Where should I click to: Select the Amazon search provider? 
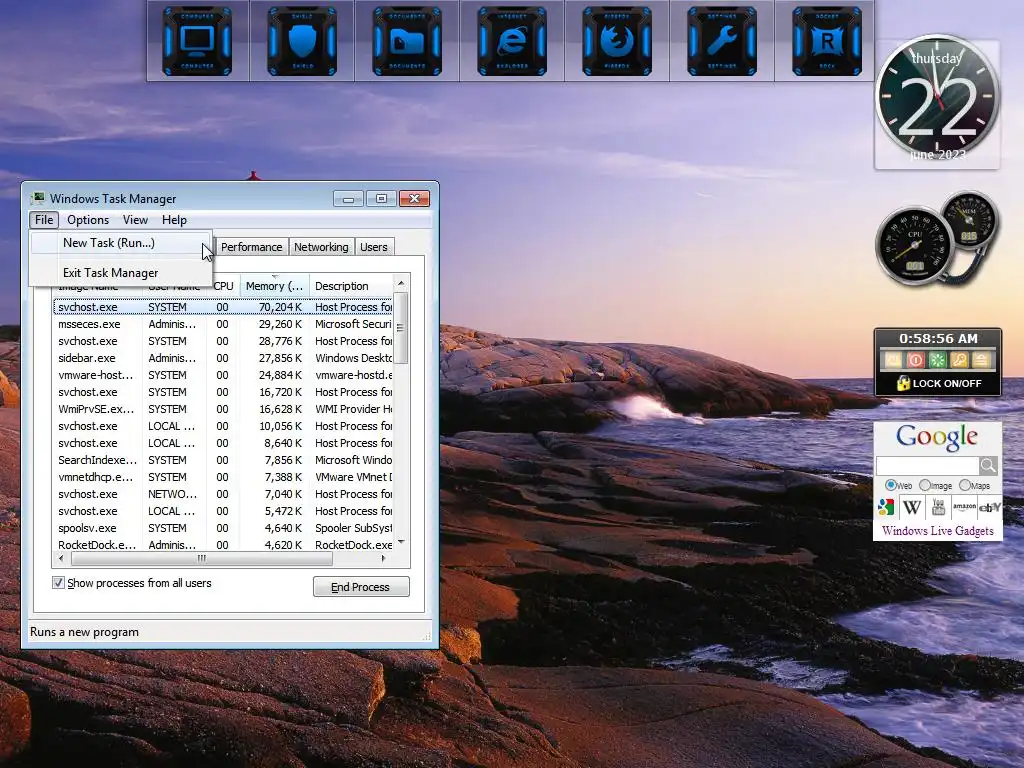click(964, 507)
